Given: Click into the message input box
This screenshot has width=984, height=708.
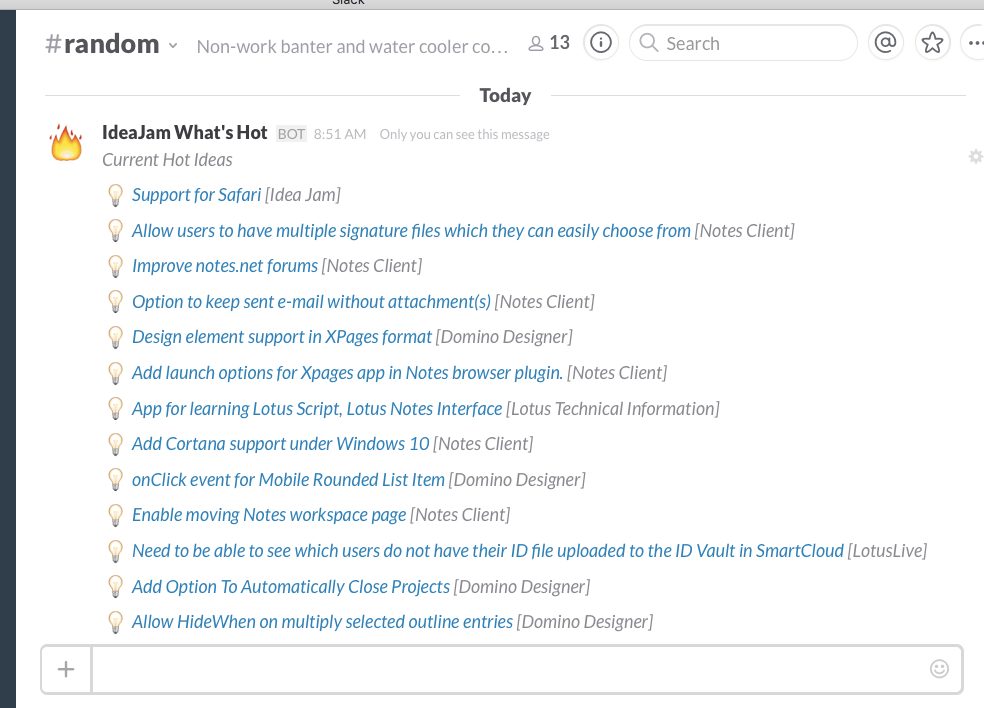Looking at the screenshot, I should pos(510,669).
